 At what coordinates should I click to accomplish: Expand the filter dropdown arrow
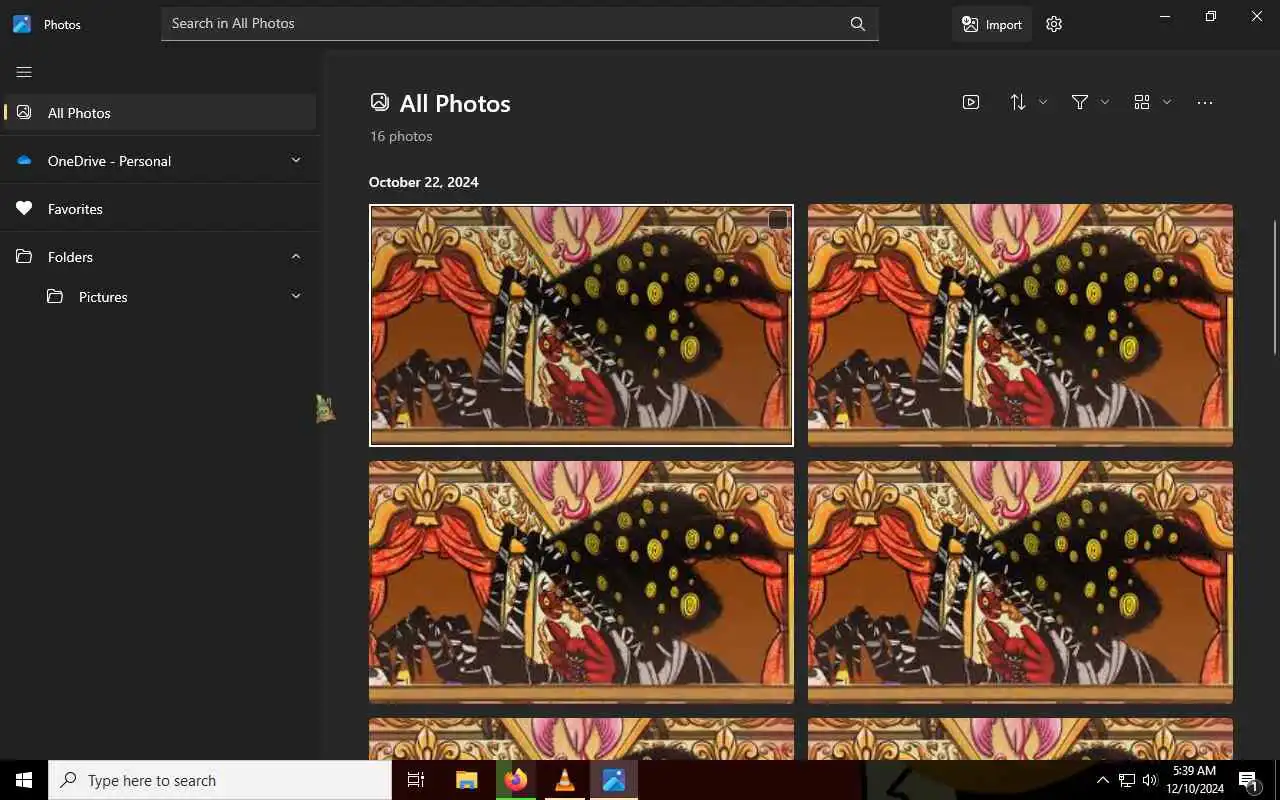1105,102
